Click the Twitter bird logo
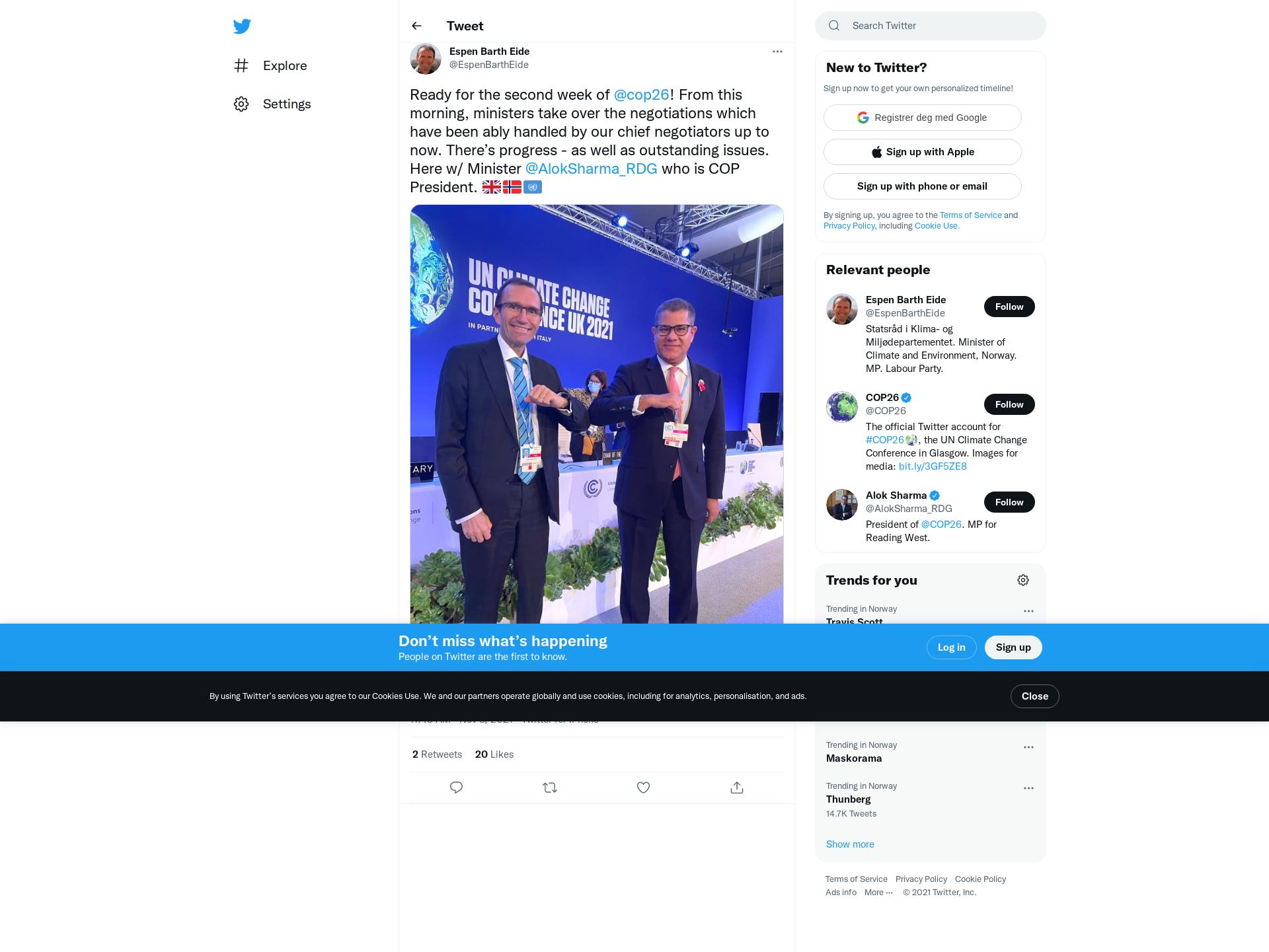The height and width of the screenshot is (952, 1269). coord(242,26)
